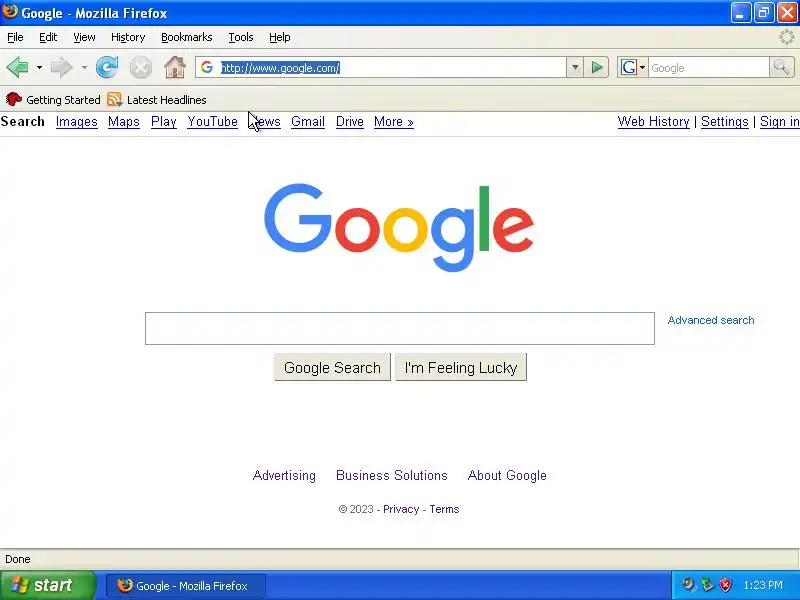Image resolution: width=800 pixels, height=600 pixels.
Task: Open the Settings link
Action: point(724,122)
